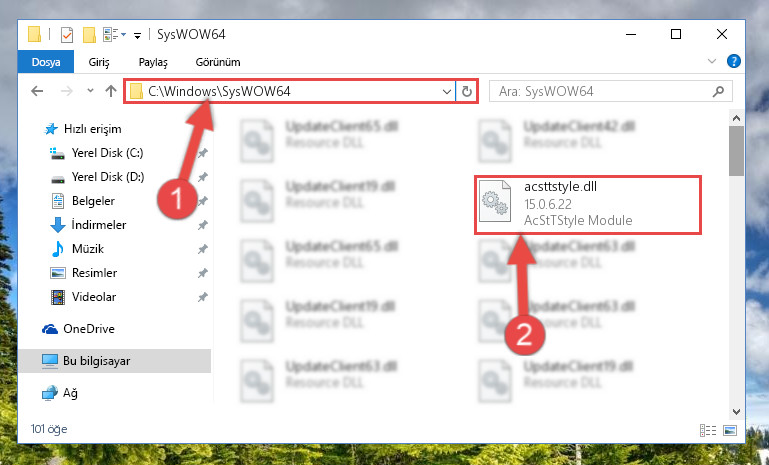Select the acsttstyle.dll file
Viewport: 769px width, 465px height.
coord(588,205)
